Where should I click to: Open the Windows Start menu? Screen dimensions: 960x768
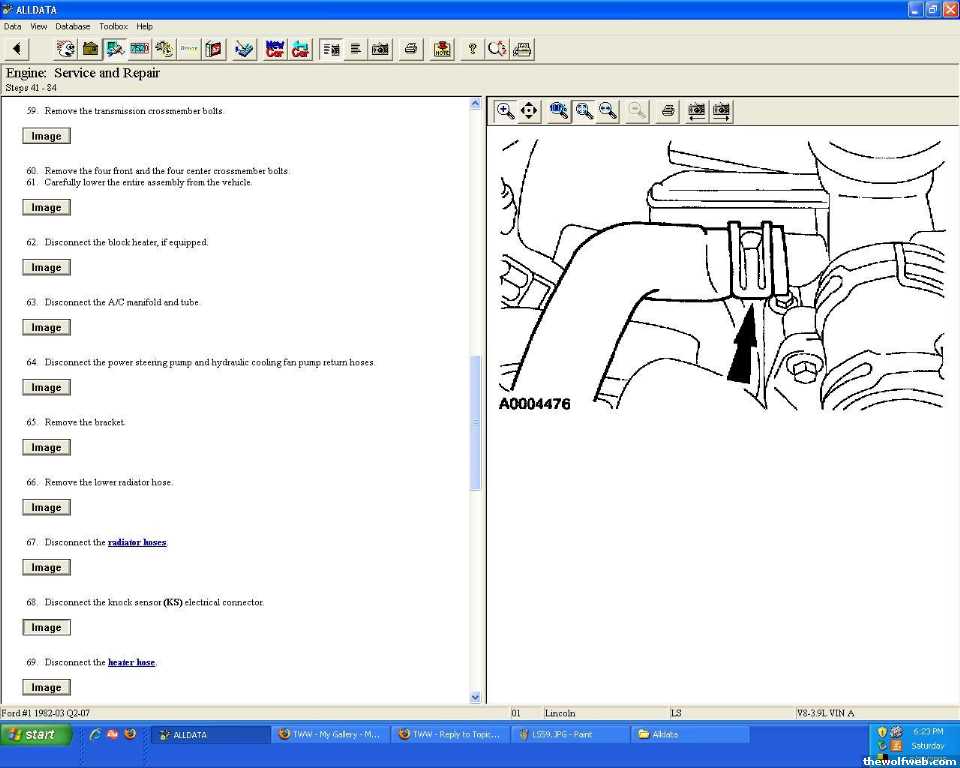click(x=37, y=735)
